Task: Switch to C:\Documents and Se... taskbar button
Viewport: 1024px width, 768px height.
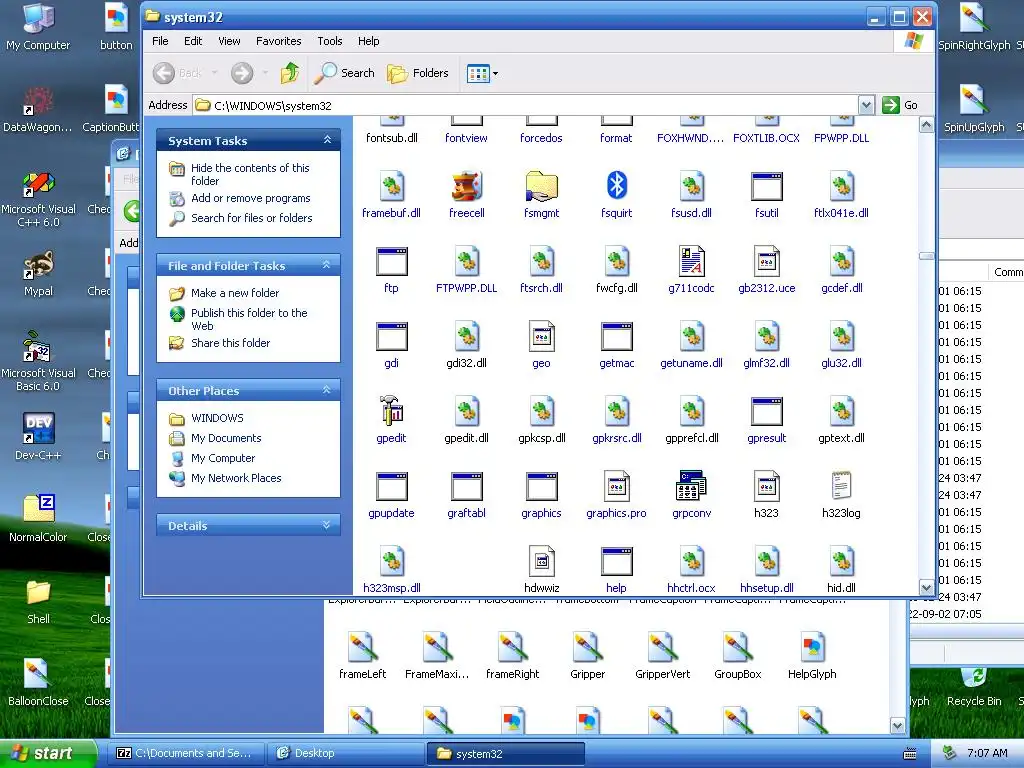Action: [186, 753]
